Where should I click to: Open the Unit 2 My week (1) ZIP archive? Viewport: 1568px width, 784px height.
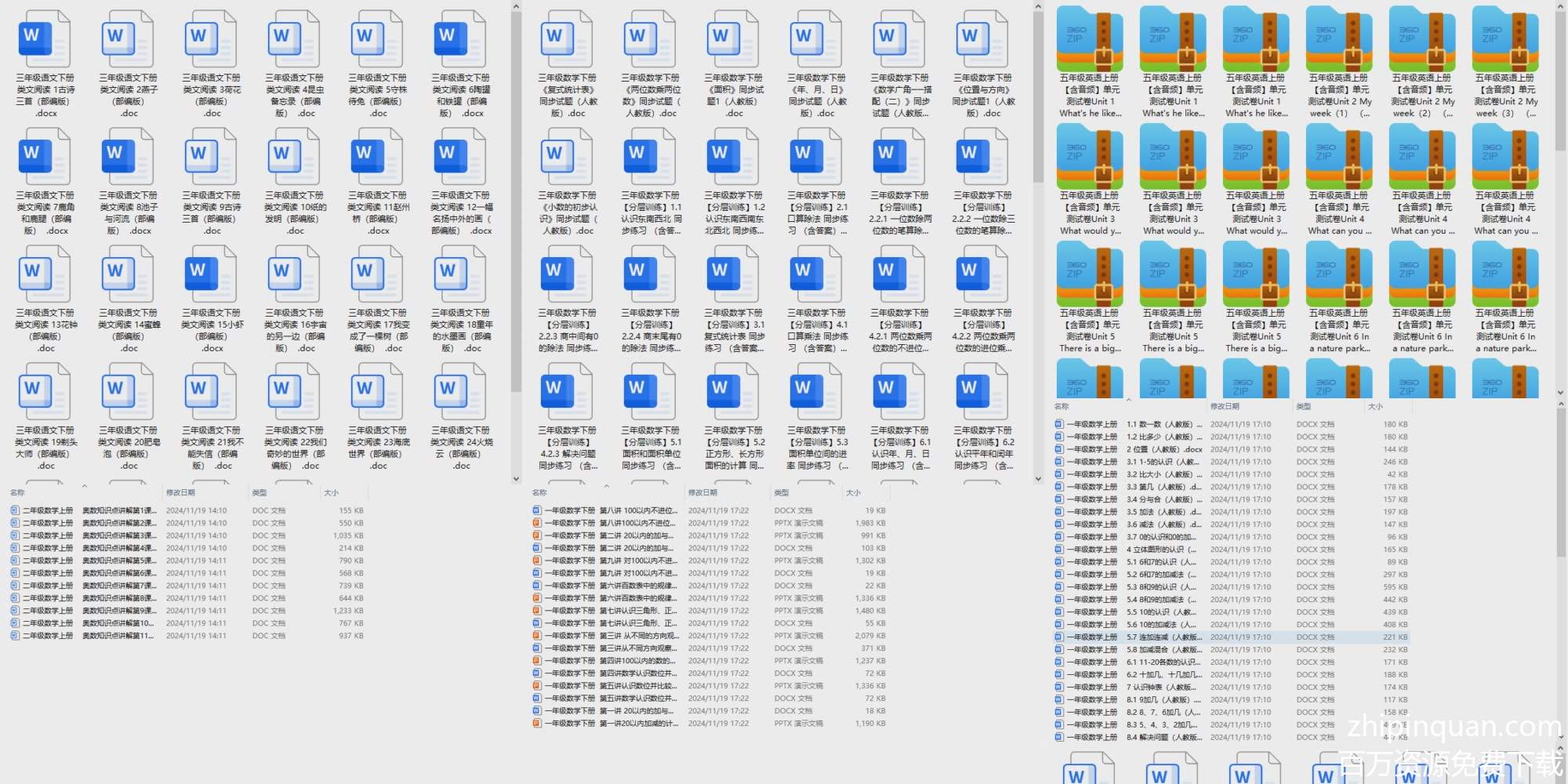pos(1338,39)
